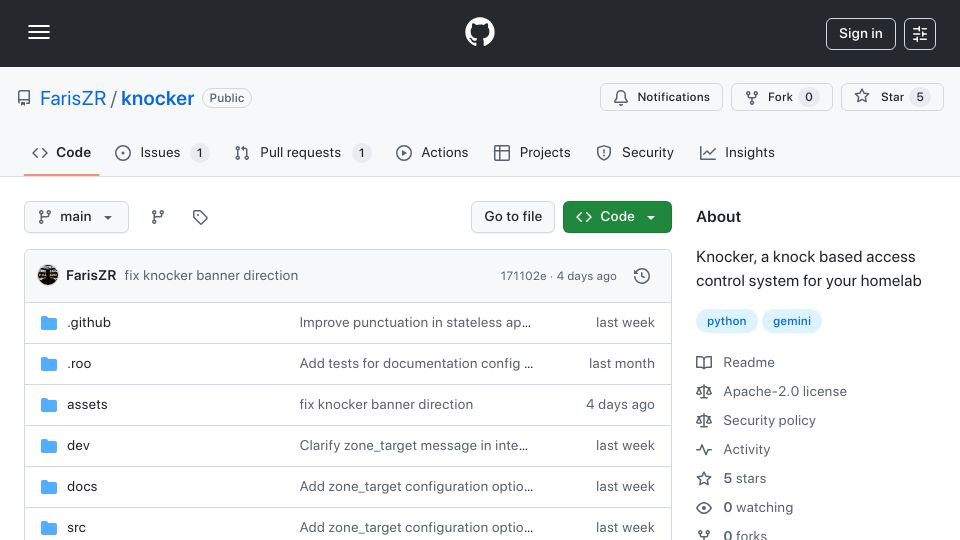Switch to the Issues tab
960x540 pixels.
[x=162, y=152]
